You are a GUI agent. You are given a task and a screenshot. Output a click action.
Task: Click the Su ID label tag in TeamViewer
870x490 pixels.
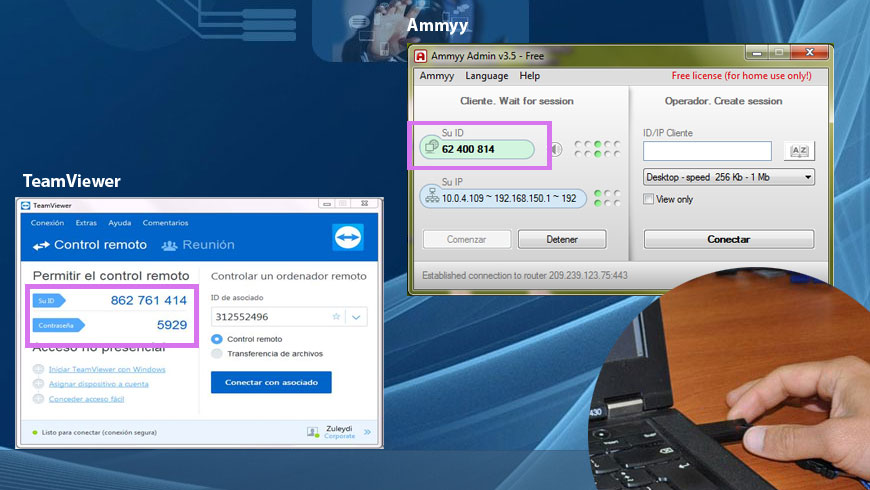point(48,301)
